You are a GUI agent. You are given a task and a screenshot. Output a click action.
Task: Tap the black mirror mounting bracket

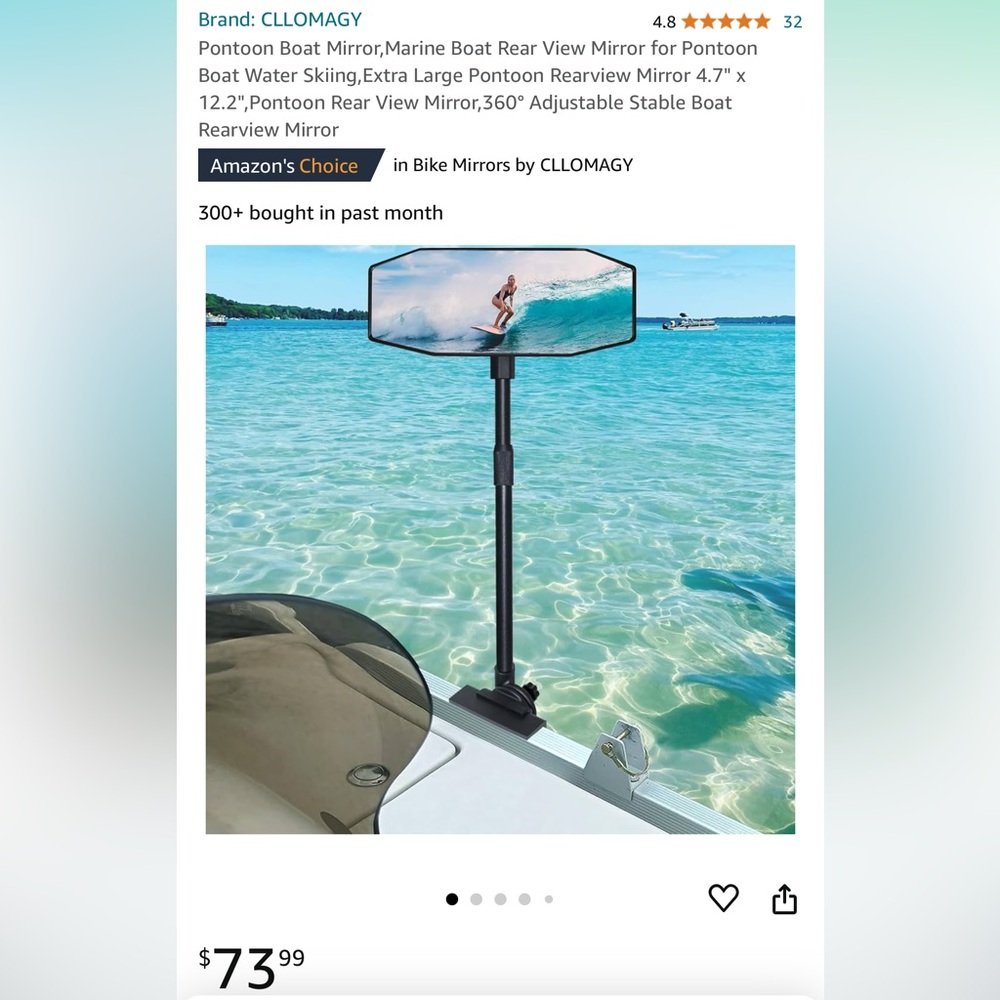498,708
